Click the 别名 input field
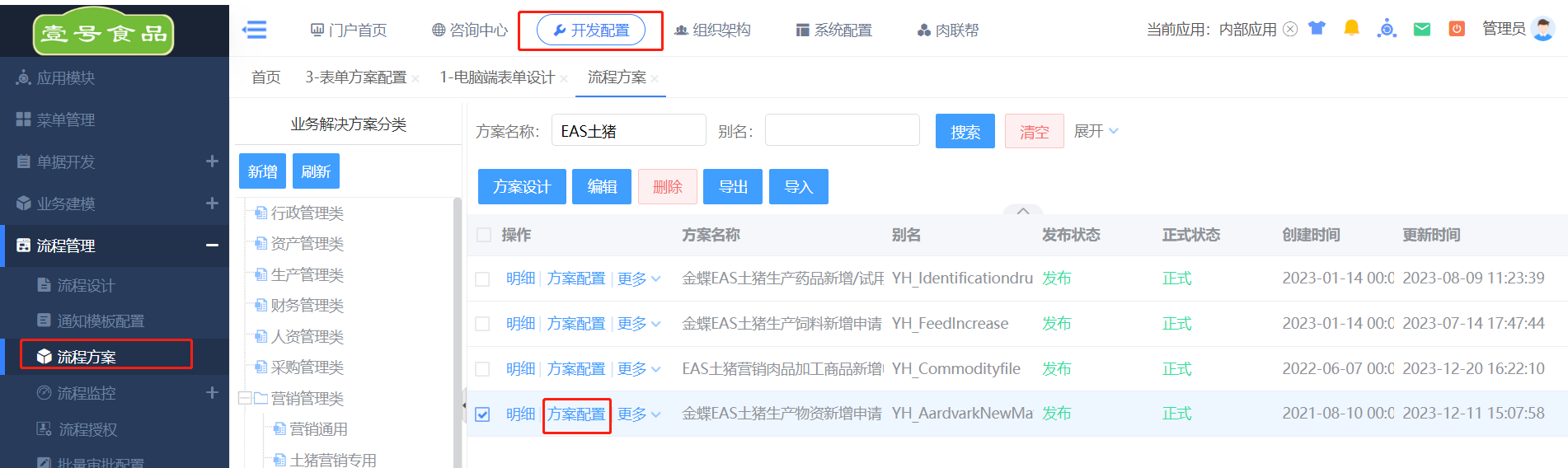Viewport: 1568px width, 468px height. (842, 130)
